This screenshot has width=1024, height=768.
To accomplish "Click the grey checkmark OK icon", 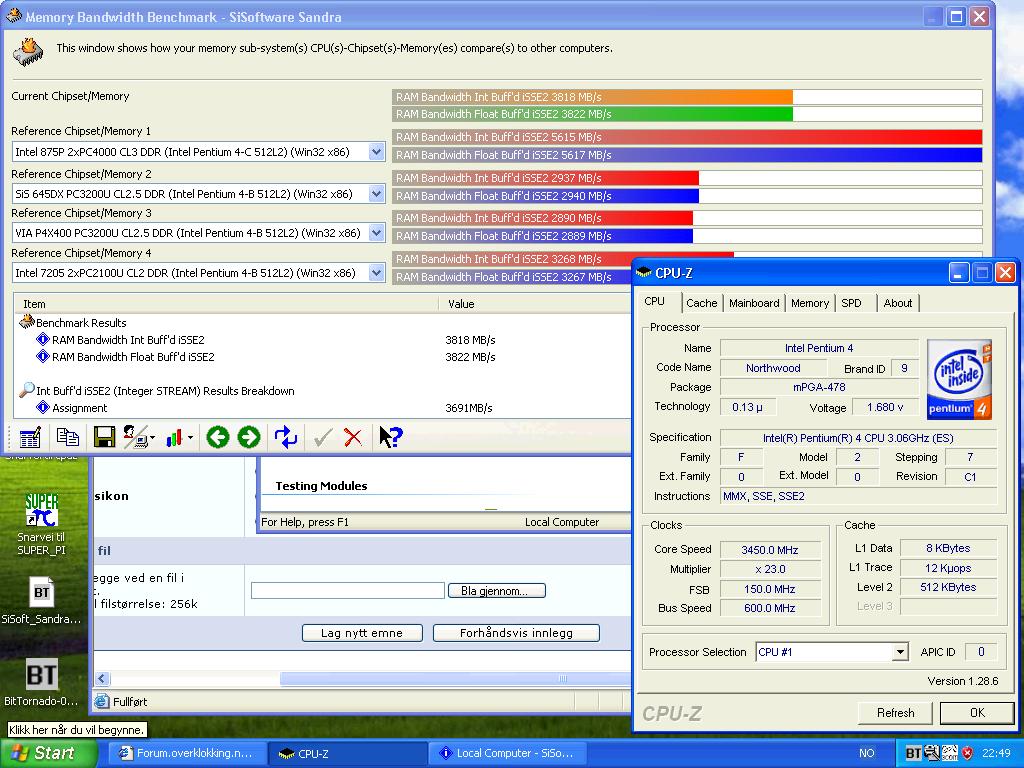I will 323,438.
